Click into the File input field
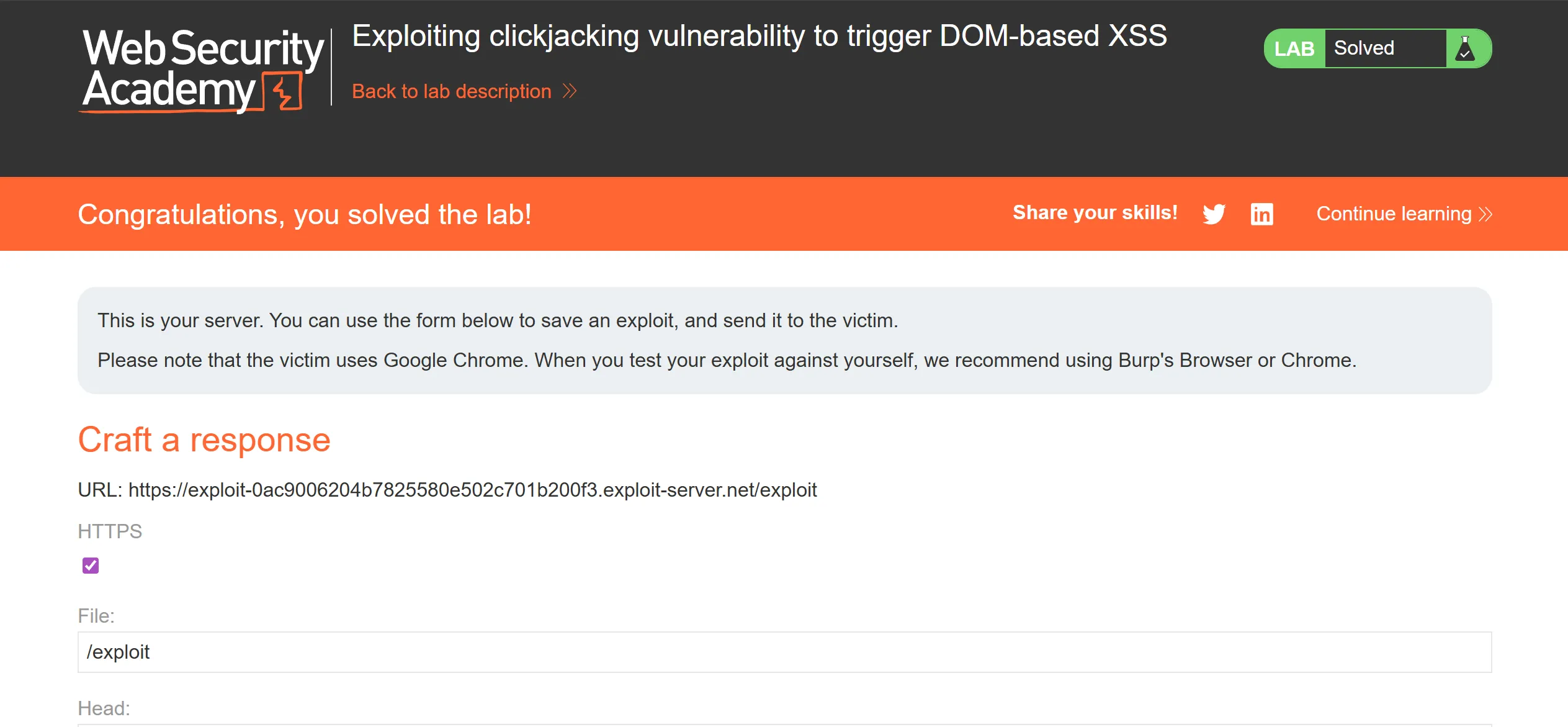This screenshot has height=727, width=1568. [x=784, y=652]
